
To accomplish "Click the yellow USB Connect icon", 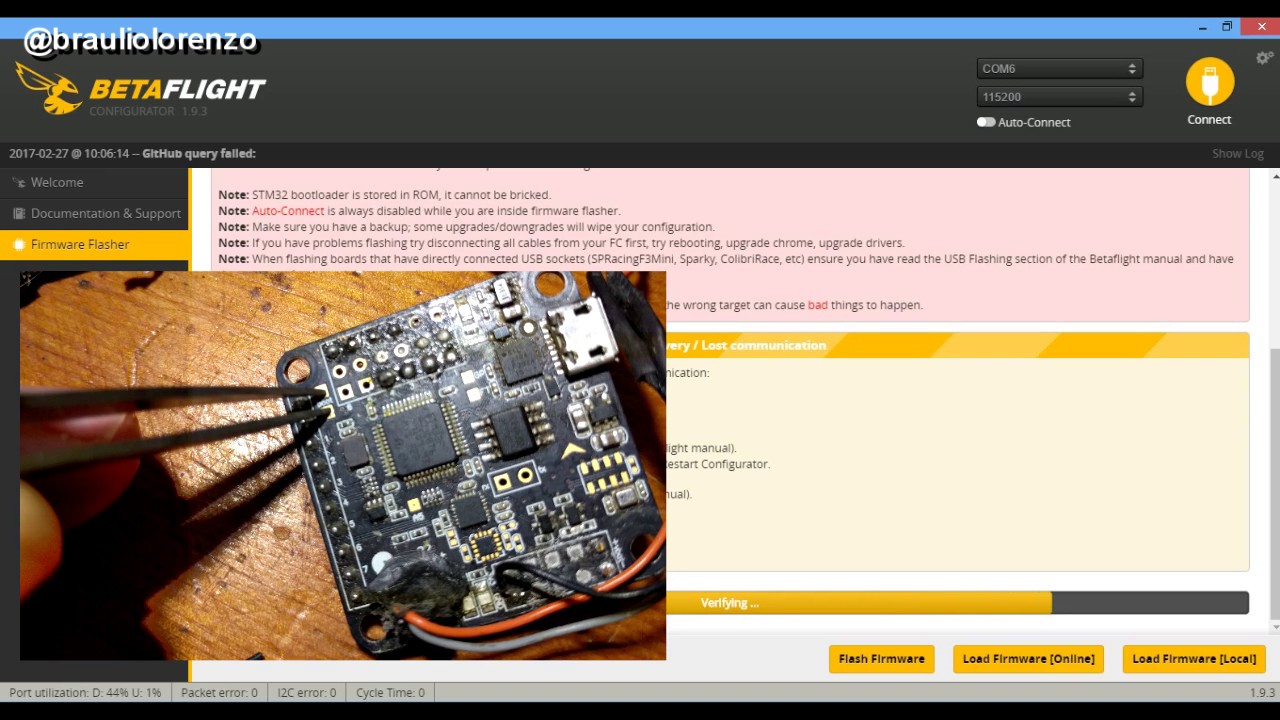I will click(1210, 81).
